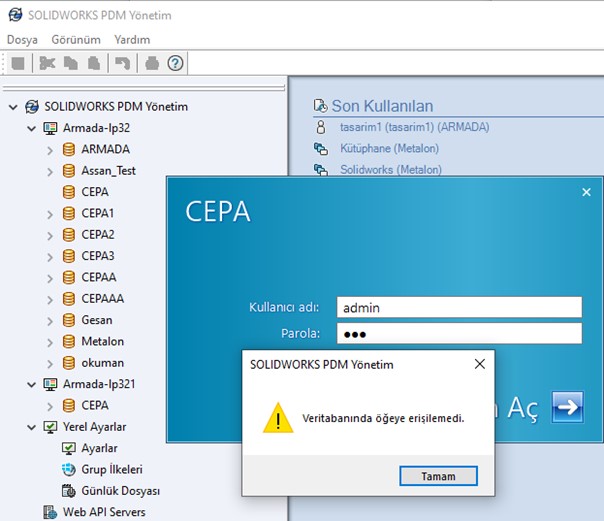The image size is (604, 521).
Task: Open the Yardım menu
Action: click(132, 39)
